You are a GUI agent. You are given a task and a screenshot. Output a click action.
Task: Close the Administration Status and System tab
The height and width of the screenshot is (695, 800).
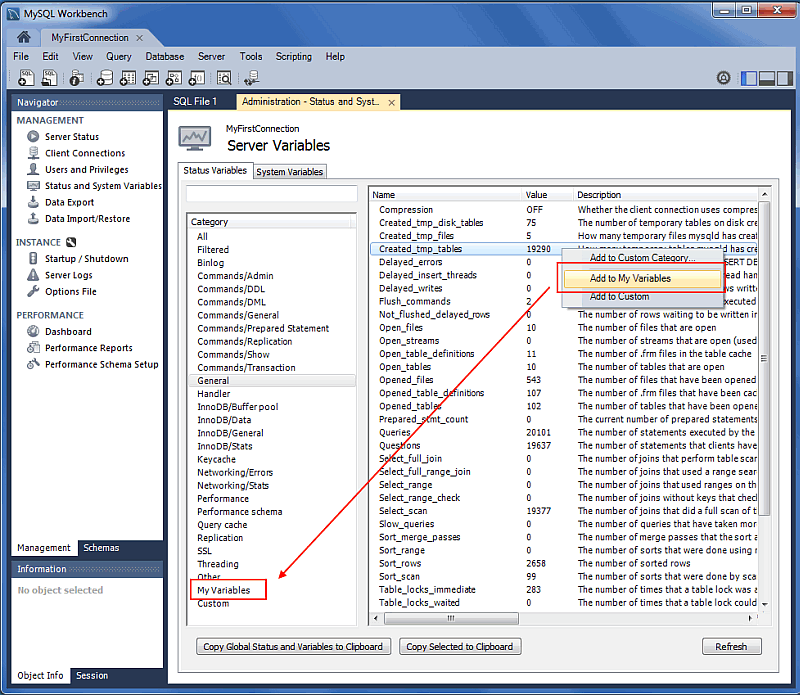[x=391, y=102]
